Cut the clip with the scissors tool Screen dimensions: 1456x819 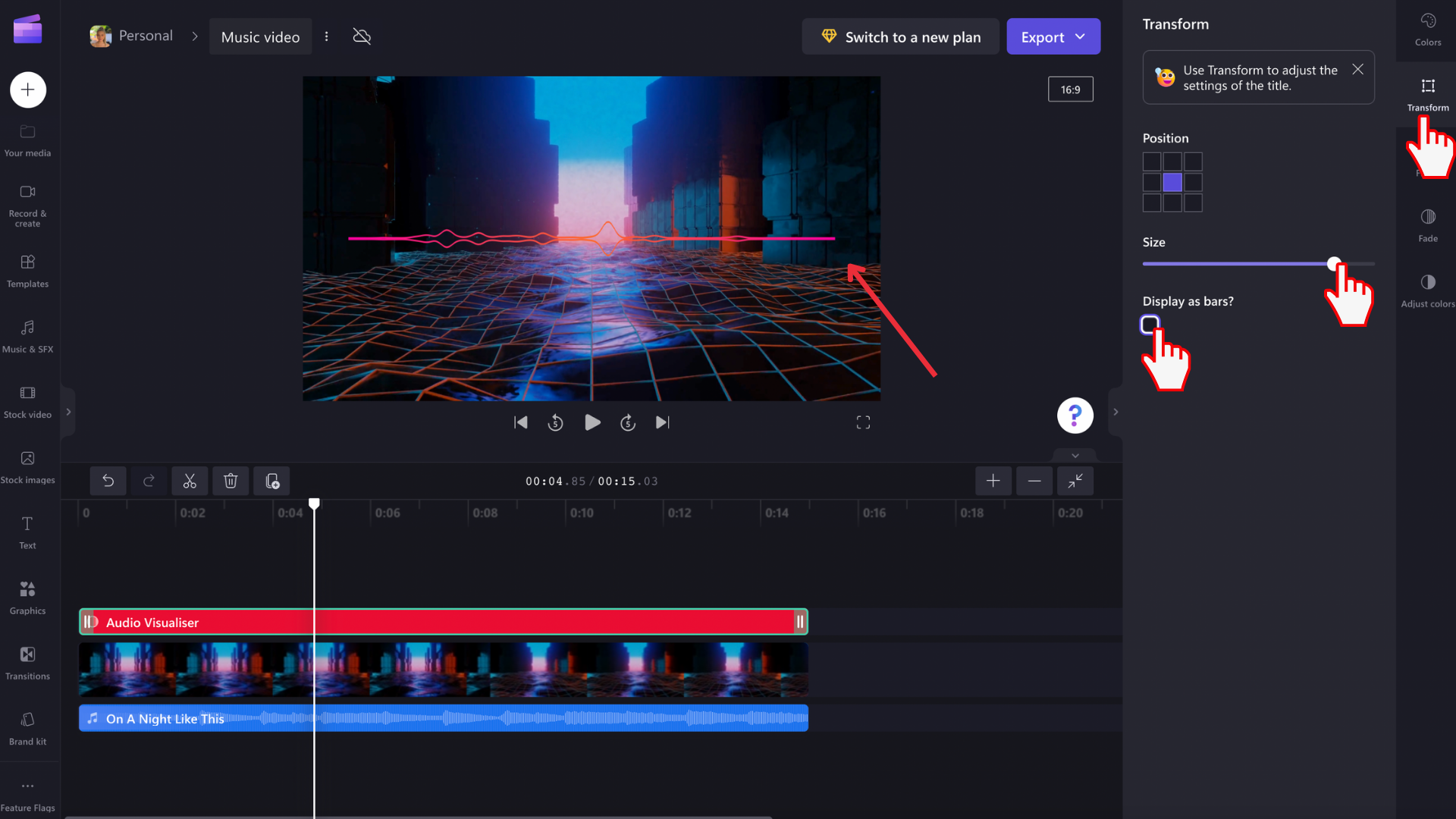click(190, 481)
